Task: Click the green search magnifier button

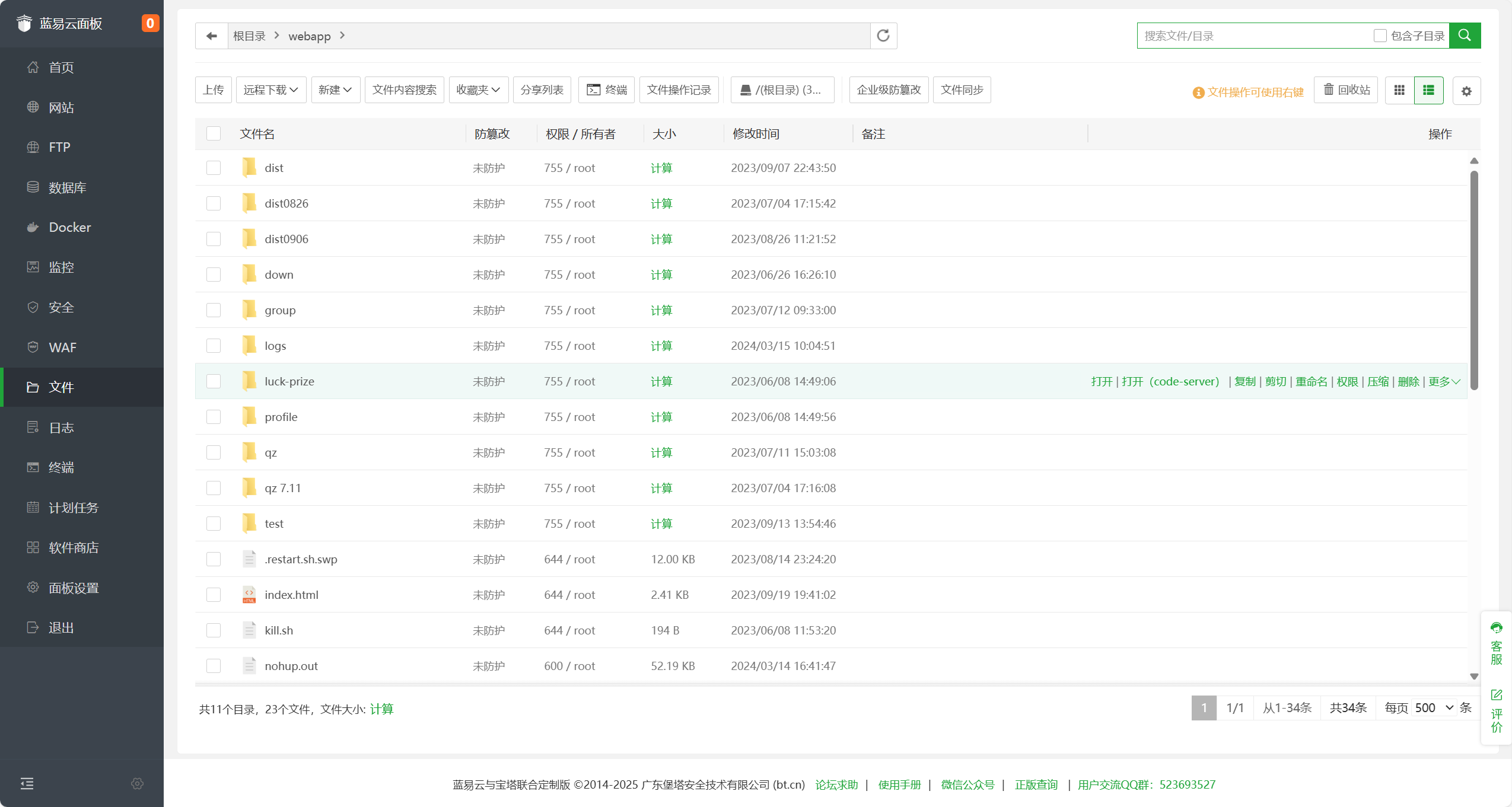Action: pyautogui.click(x=1465, y=36)
